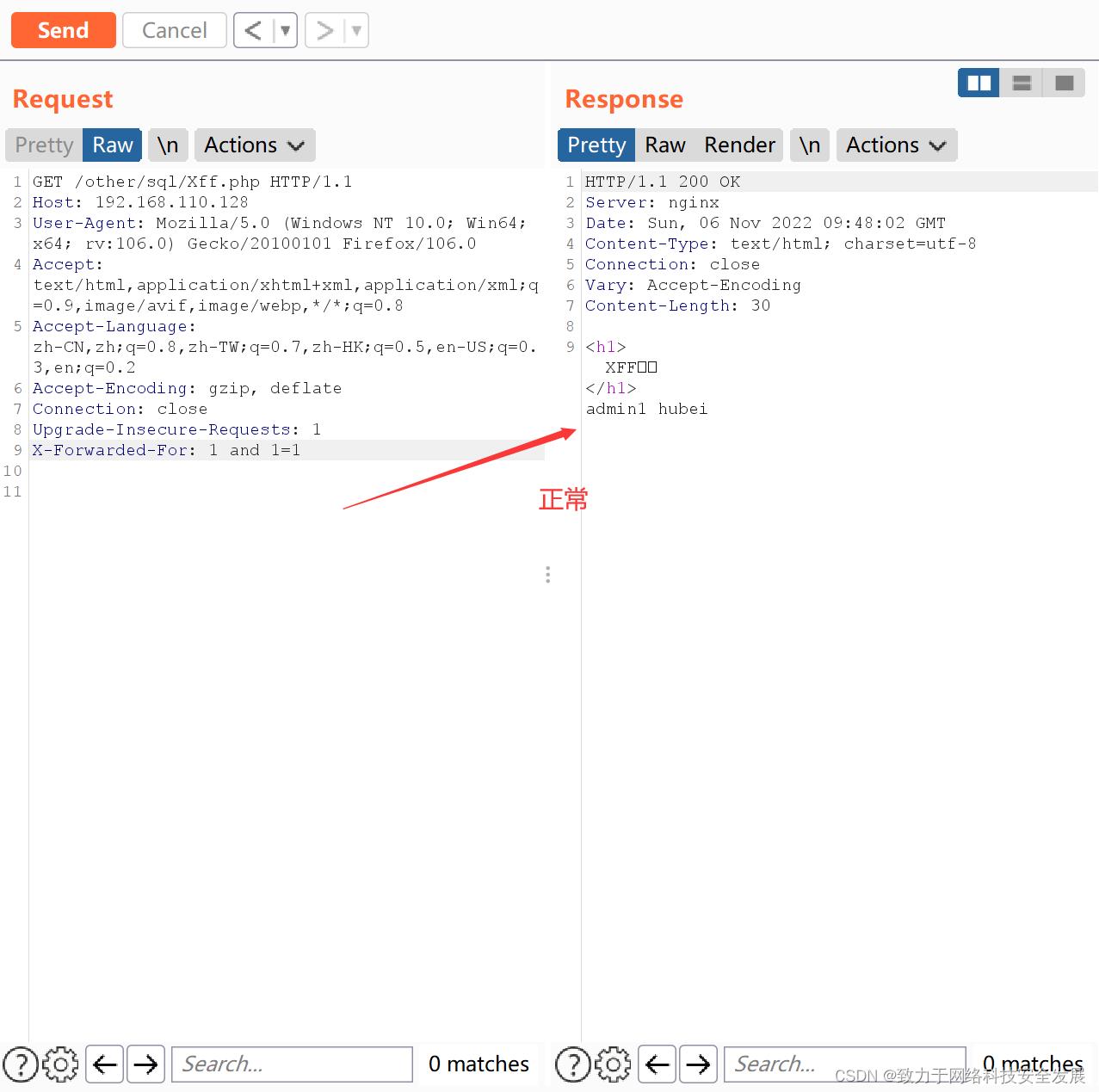Image resolution: width=1099 pixels, height=1092 pixels.
Task: Select top-bottom split layout icon
Action: (1022, 83)
